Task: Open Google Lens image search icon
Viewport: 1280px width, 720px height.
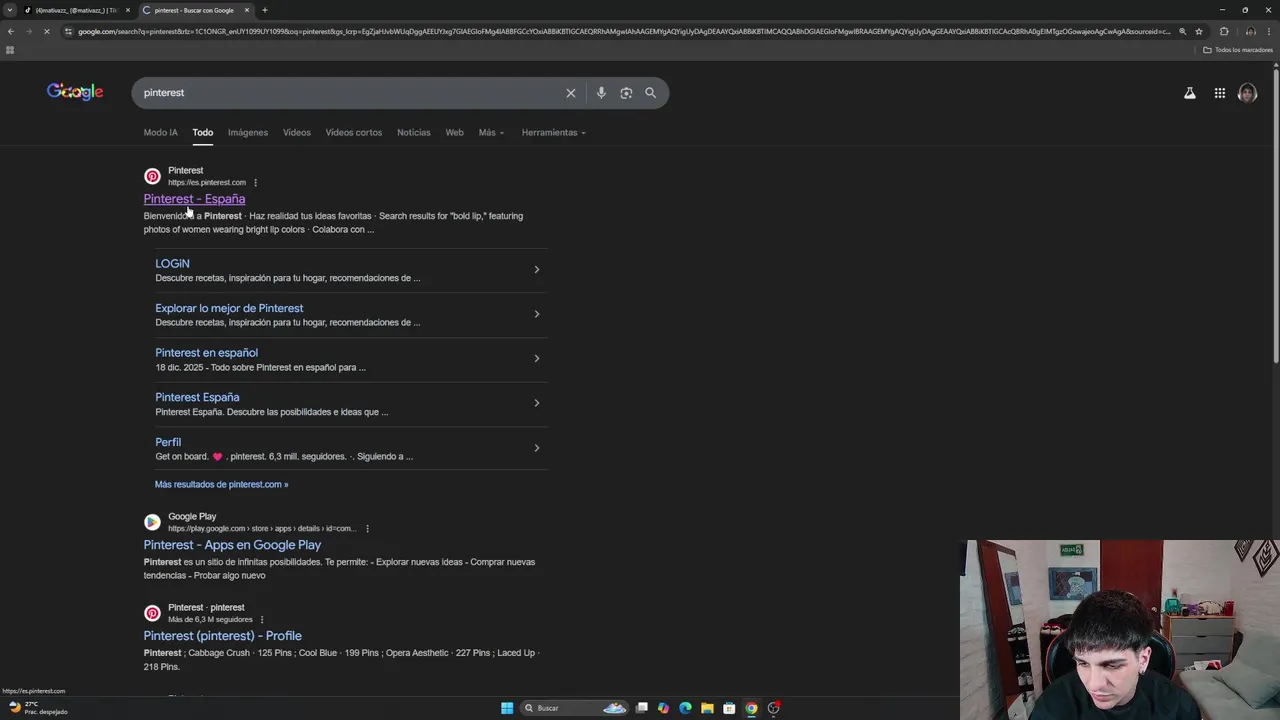Action: click(626, 93)
